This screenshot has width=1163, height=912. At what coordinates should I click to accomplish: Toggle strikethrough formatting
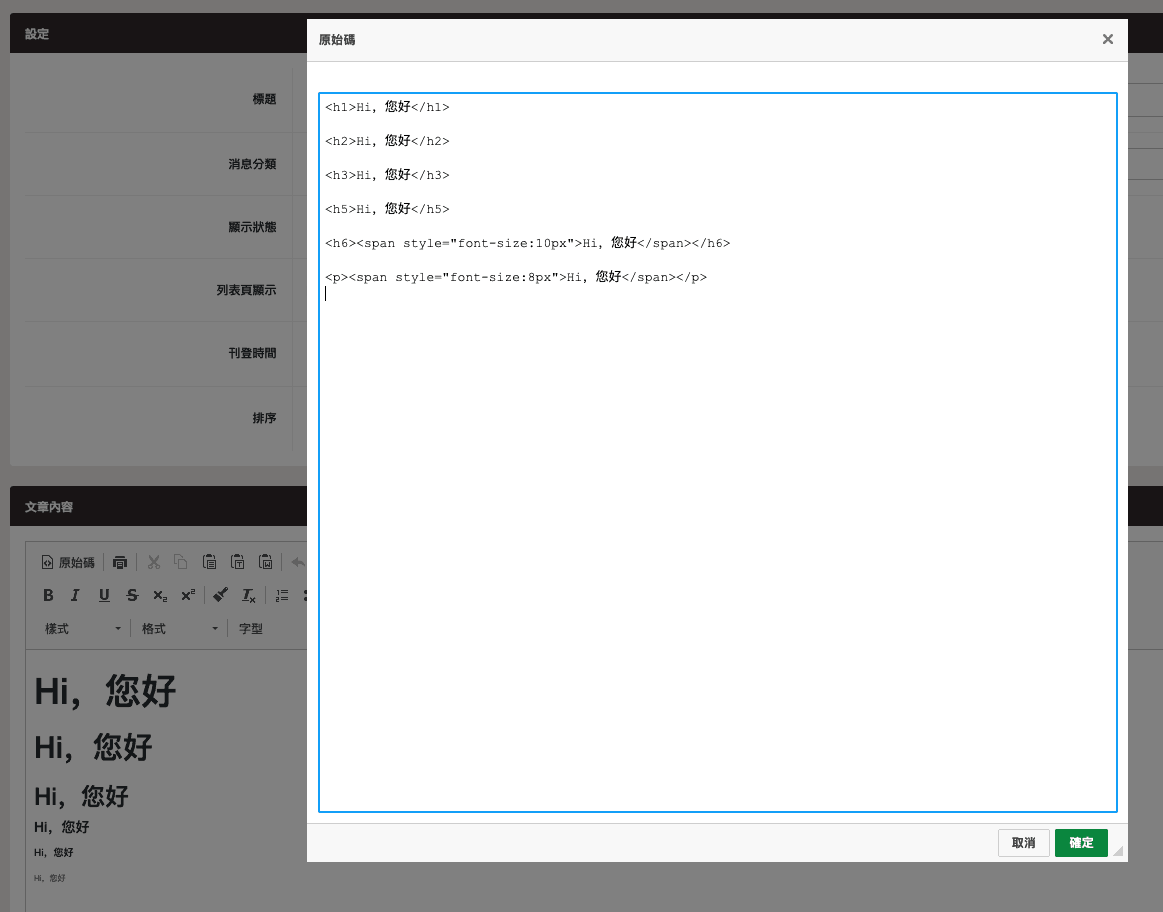click(x=132, y=596)
